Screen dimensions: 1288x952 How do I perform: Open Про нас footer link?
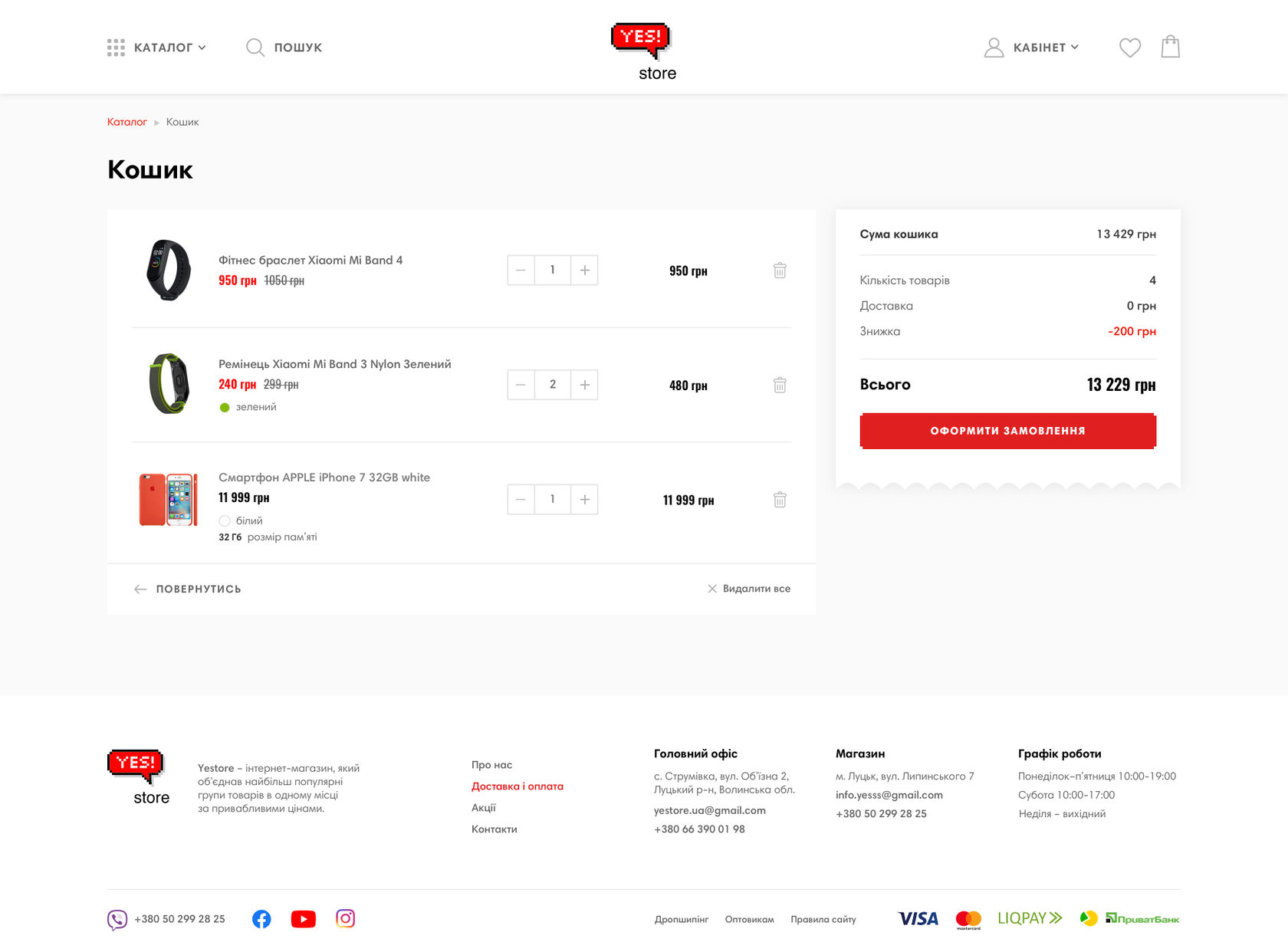coord(492,765)
